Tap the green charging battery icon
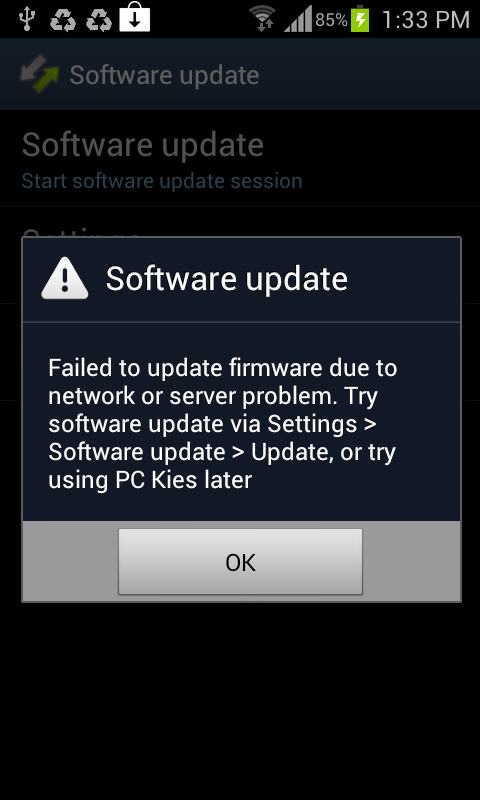Screen dimensions: 480x800 coord(360,19)
